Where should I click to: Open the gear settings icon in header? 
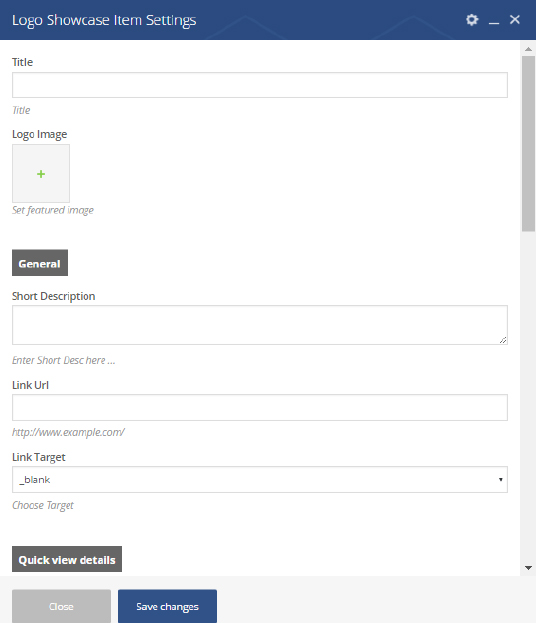pyautogui.click(x=472, y=19)
